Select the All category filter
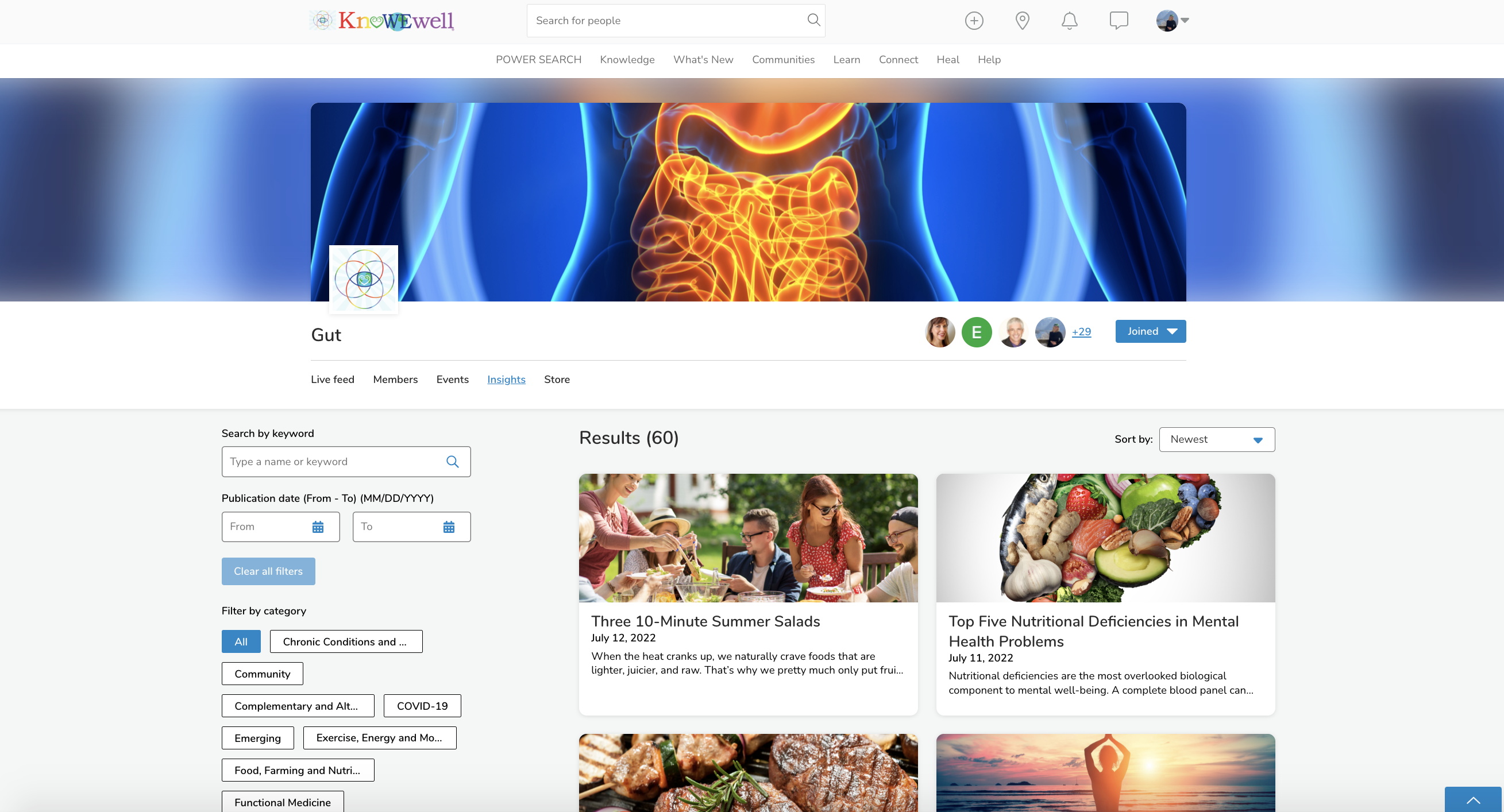This screenshot has width=1504, height=812. tap(241, 641)
